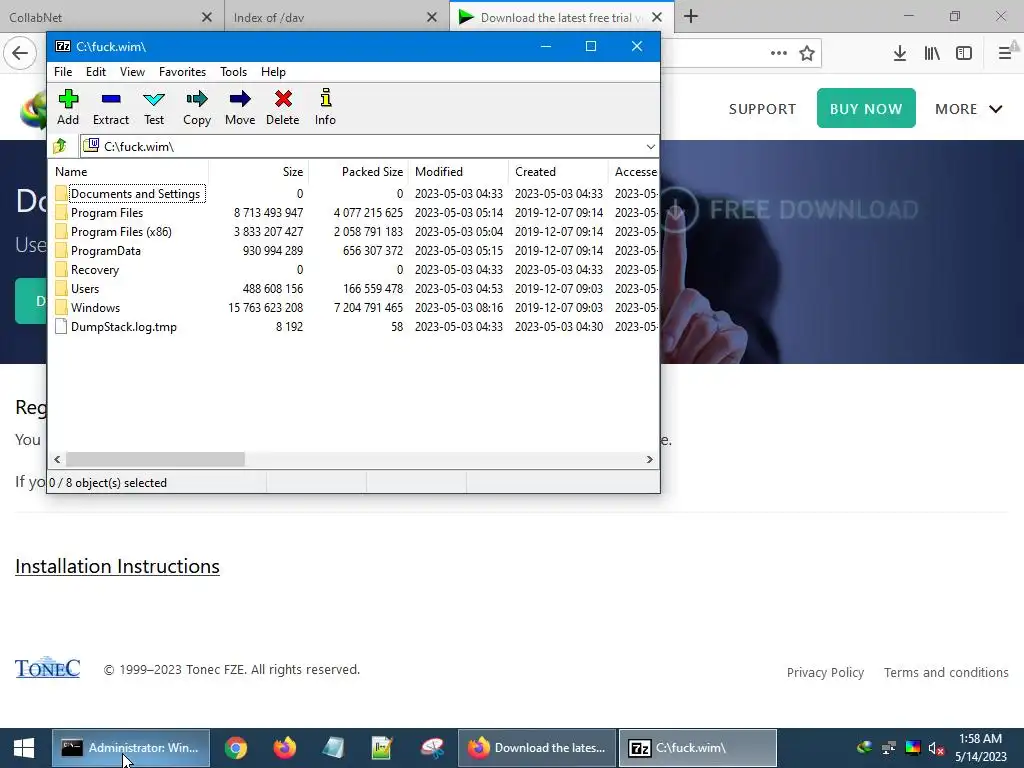Click the Move toolbar icon
Viewport: 1024px width, 768px height.
[240, 108]
